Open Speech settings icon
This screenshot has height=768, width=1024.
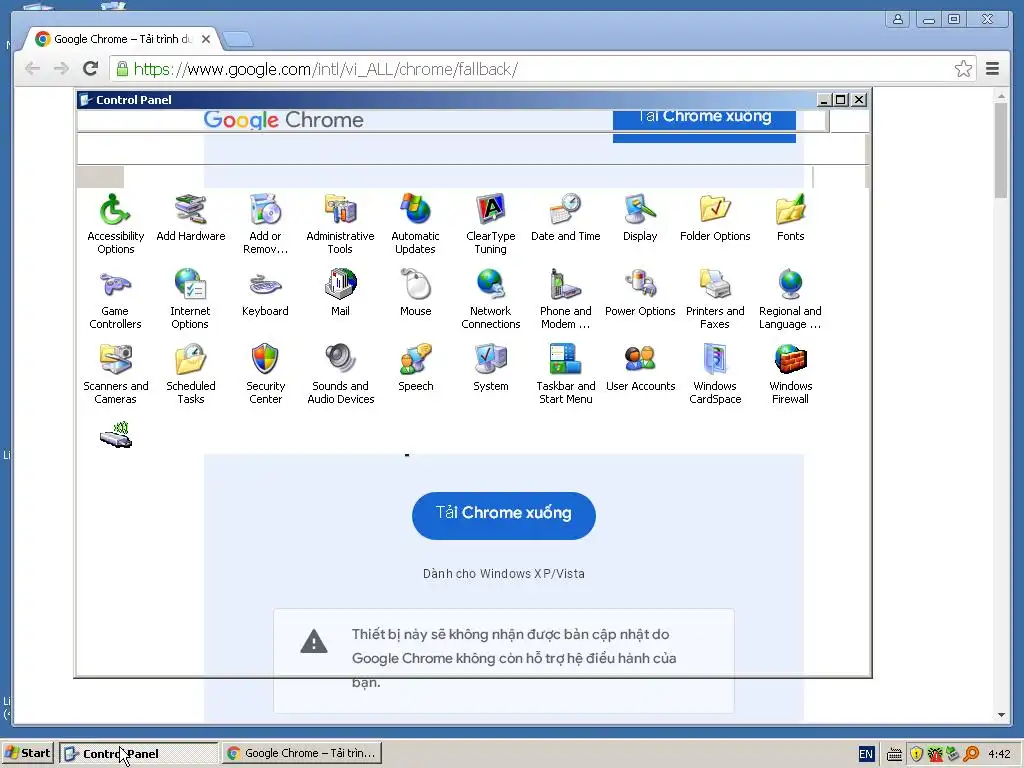tap(415, 368)
